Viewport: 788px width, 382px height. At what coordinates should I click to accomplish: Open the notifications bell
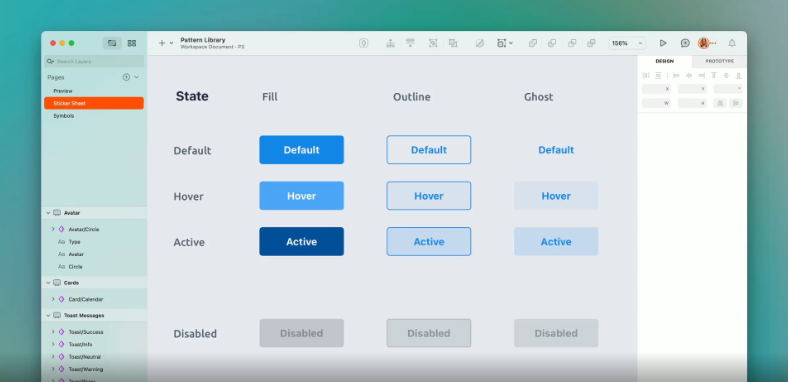click(732, 43)
